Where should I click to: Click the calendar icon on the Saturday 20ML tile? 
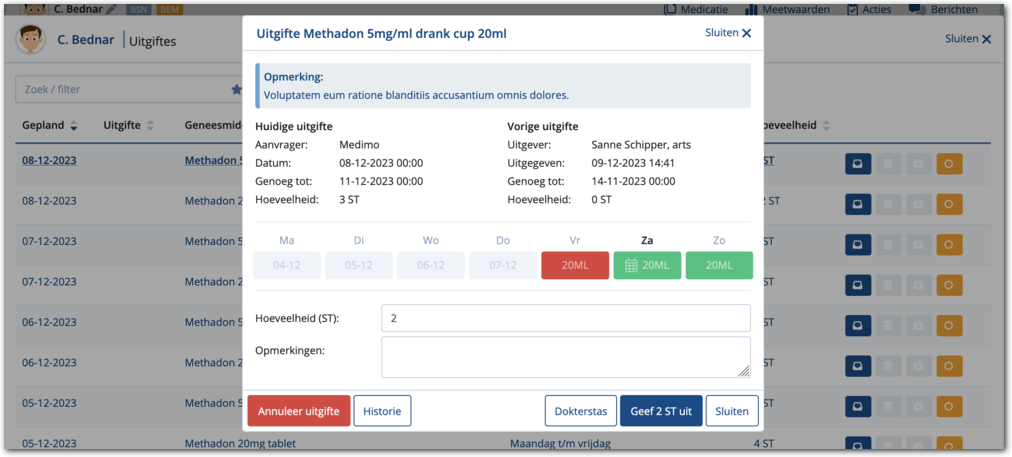[x=631, y=265]
